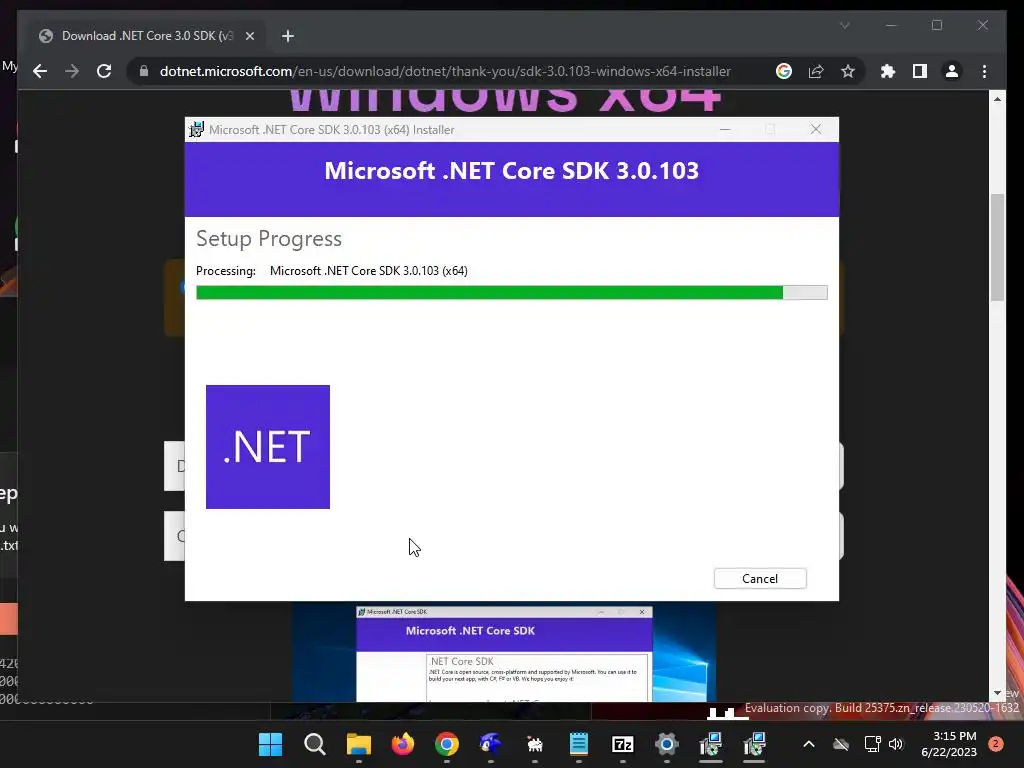Close the .NET Core SDK Installer window

click(x=816, y=129)
